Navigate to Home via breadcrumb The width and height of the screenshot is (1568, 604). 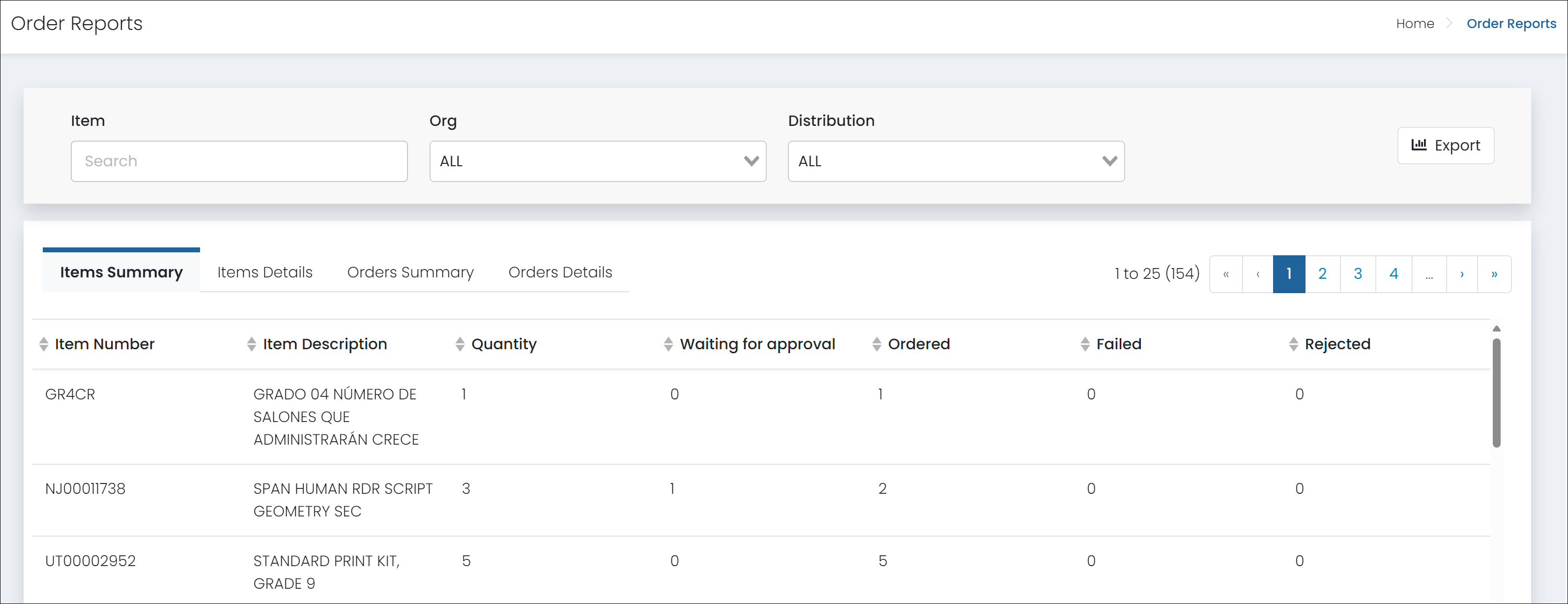point(1415,23)
